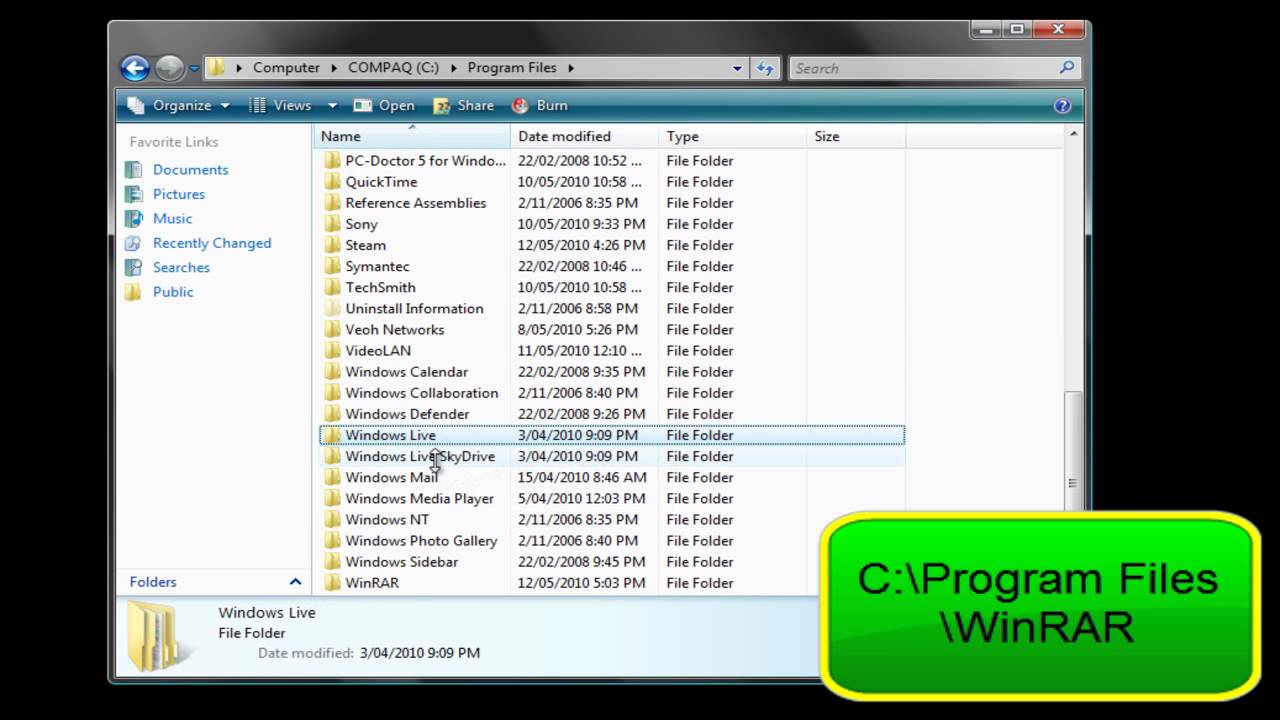This screenshot has height=720, width=1280.
Task: Select COMPAQ (C:) in the address bar
Action: pos(393,67)
